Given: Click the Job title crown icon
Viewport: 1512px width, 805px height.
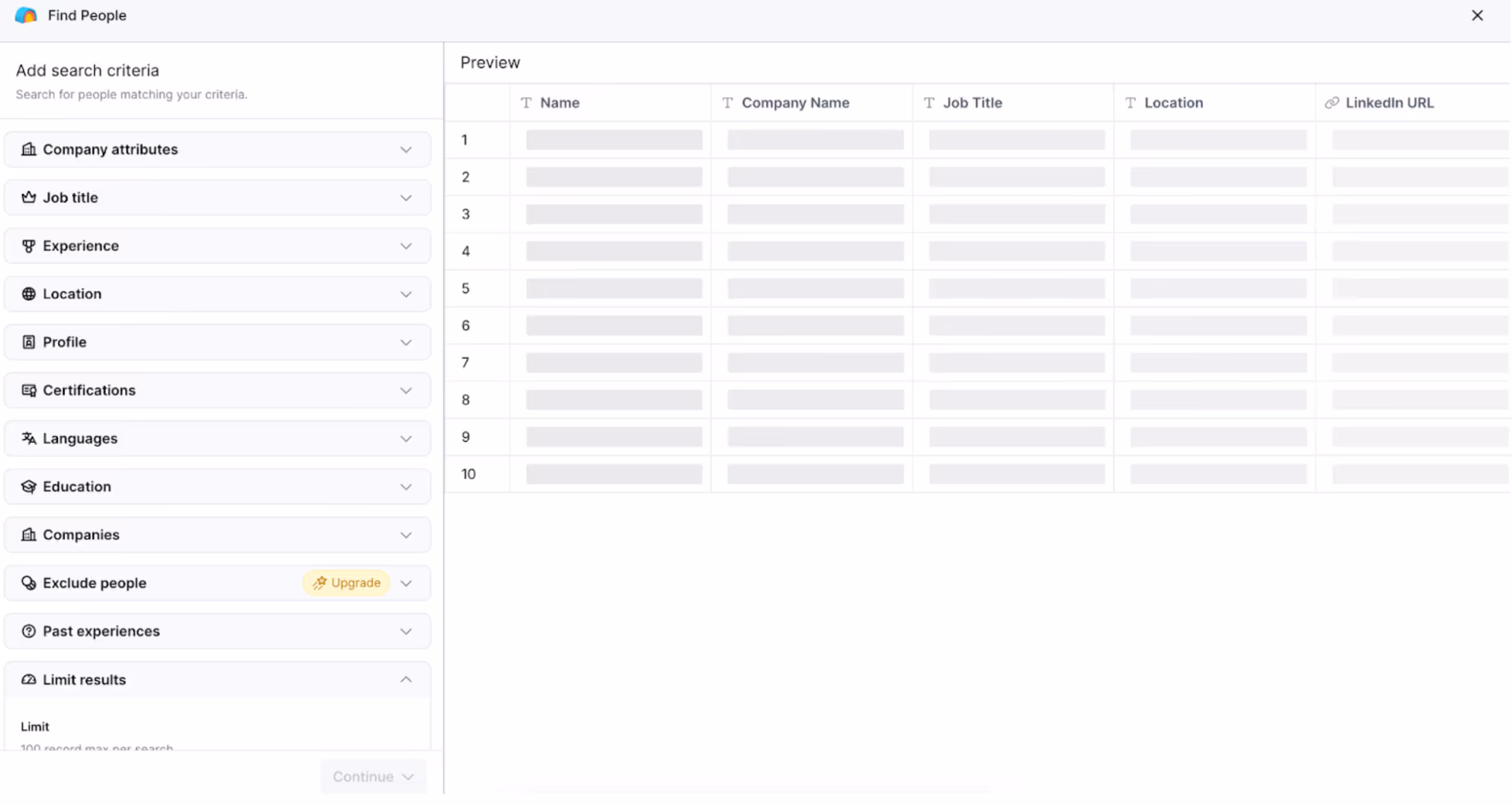Looking at the screenshot, I should tap(28, 197).
